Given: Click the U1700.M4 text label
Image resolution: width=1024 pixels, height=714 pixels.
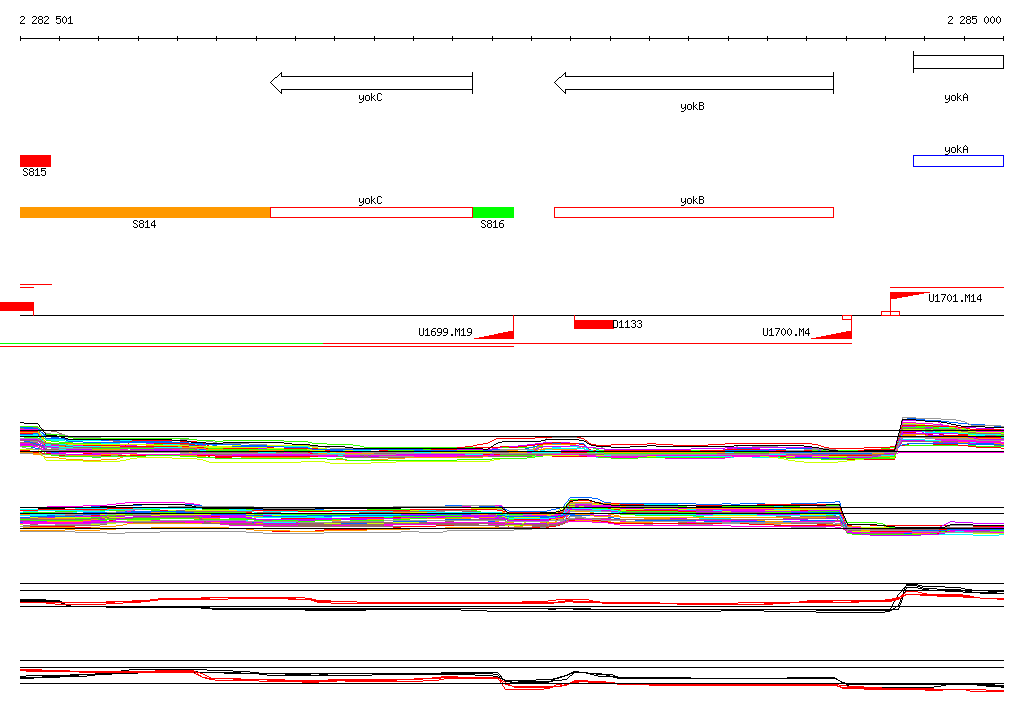Looking at the screenshot, I should [x=786, y=332].
